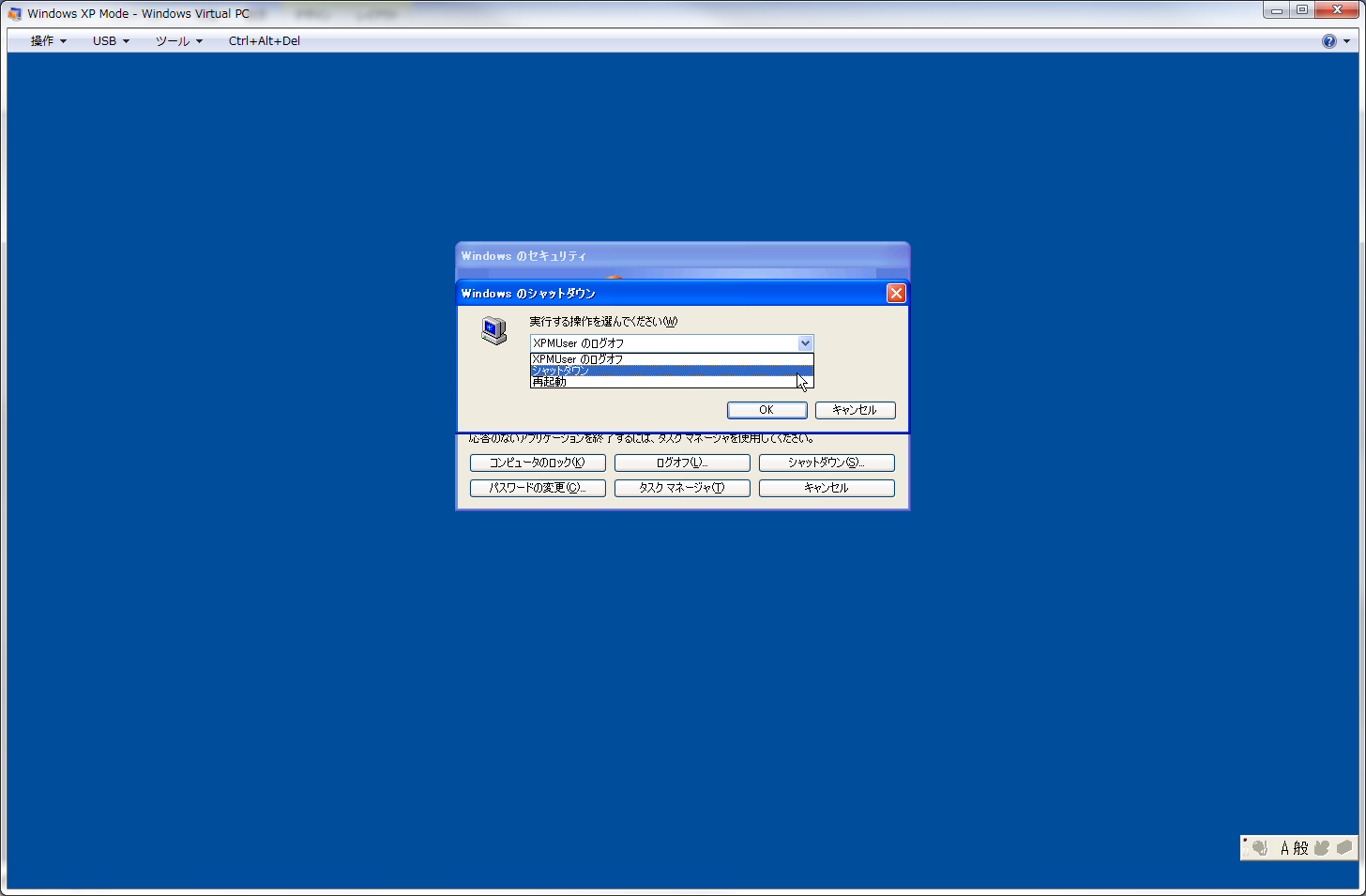Image resolution: width=1366 pixels, height=896 pixels.
Task: Send Ctrl+Alt+Del to the virtual machine
Action: coord(264,40)
